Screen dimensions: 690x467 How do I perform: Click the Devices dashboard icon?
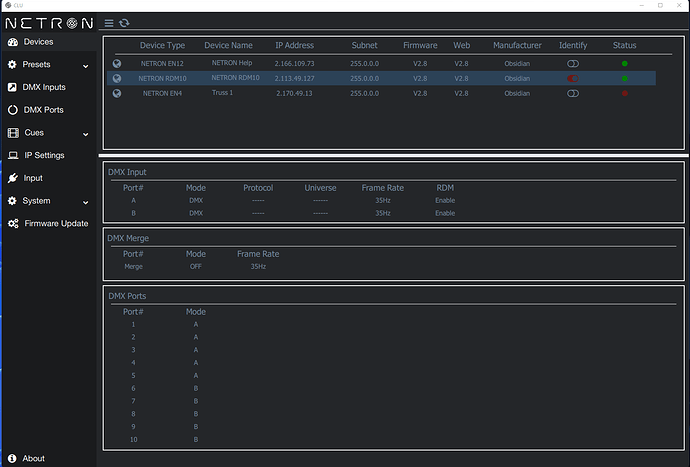click(x=13, y=42)
